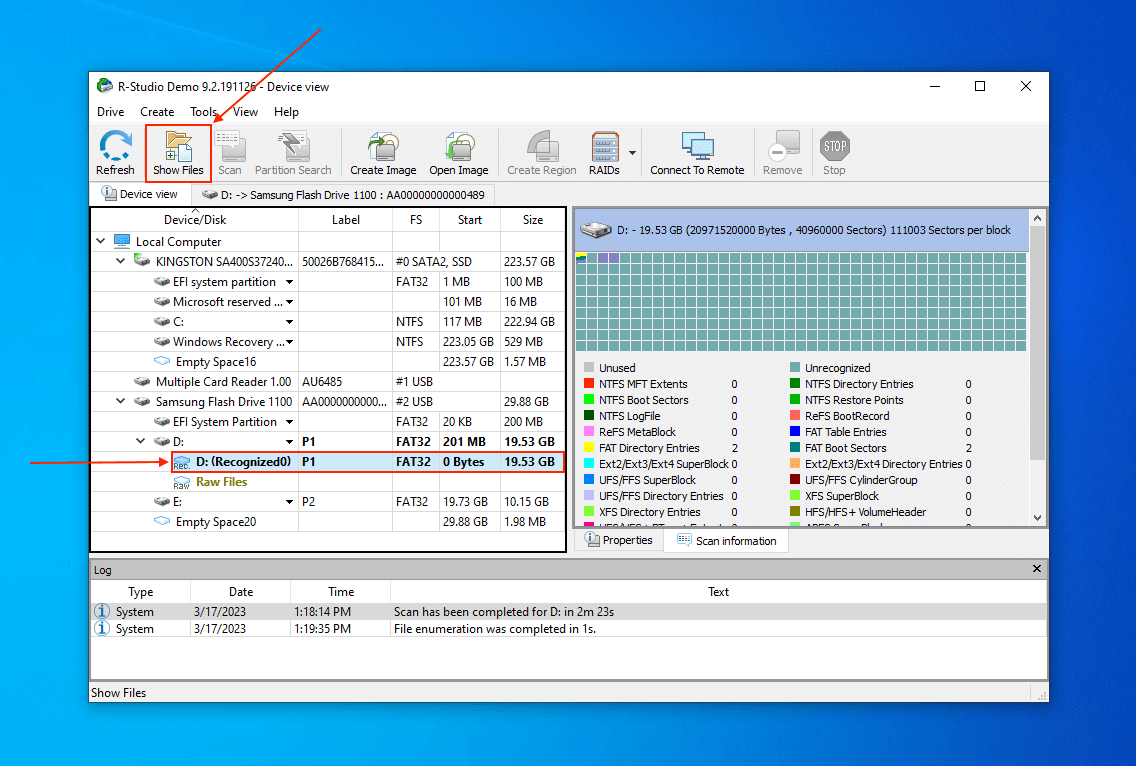Open dropdown arrow for Microsoft reserved

click(289, 301)
